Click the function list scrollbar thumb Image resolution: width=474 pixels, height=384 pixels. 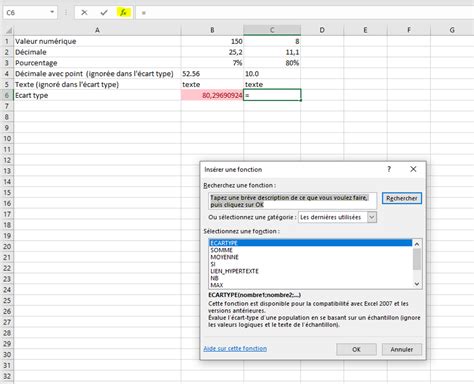click(x=417, y=259)
